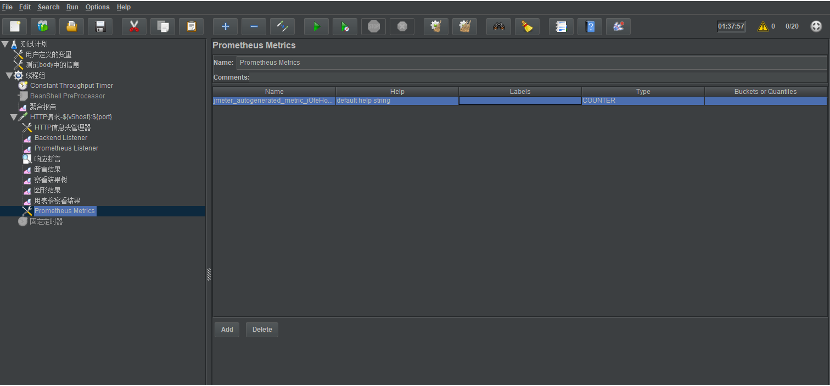Open the Search menu
This screenshot has width=830, height=386.
[x=49, y=7]
